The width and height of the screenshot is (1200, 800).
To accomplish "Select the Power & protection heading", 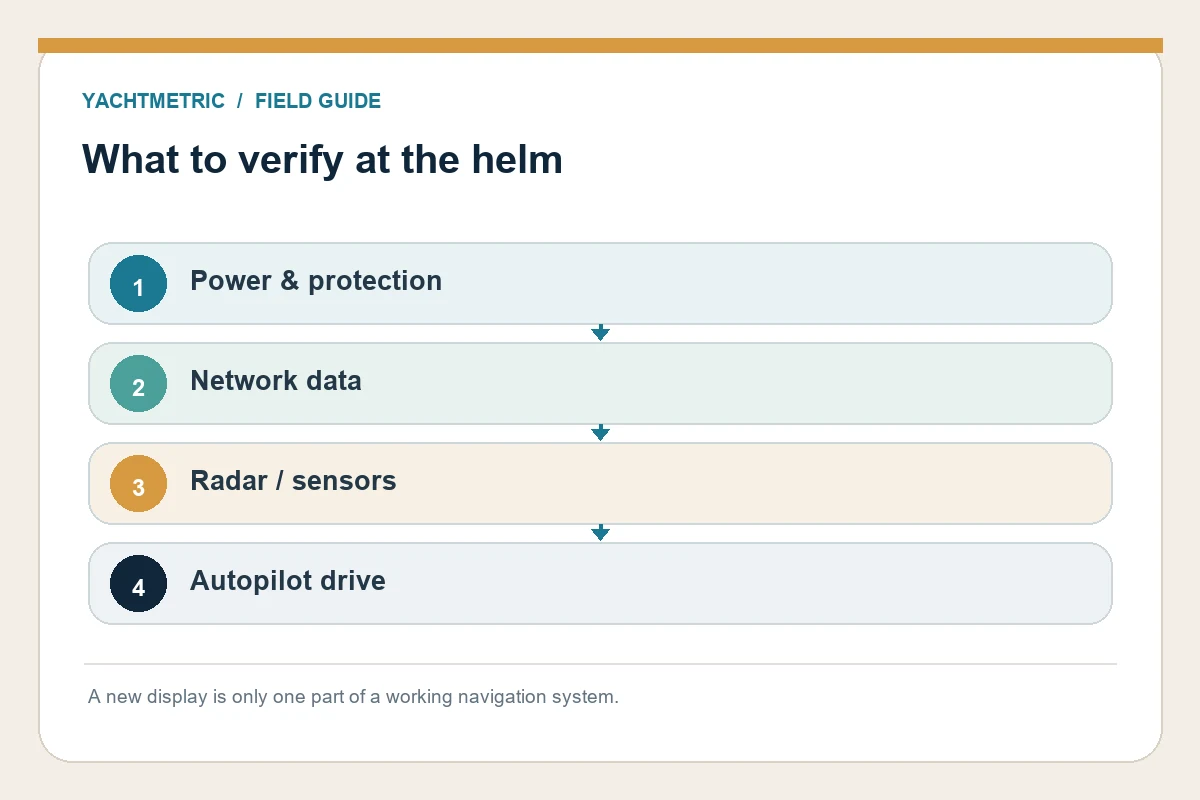I will click(x=316, y=281).
